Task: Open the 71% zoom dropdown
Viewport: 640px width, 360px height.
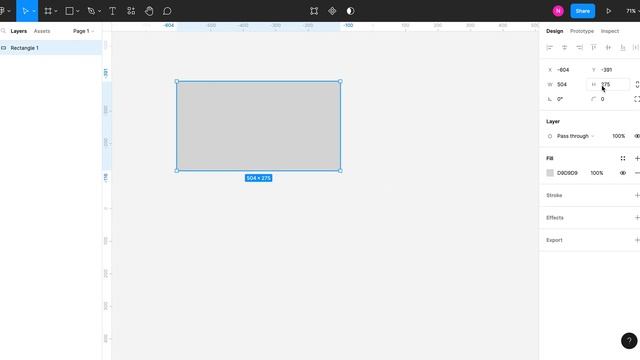Action: [633, 11]
